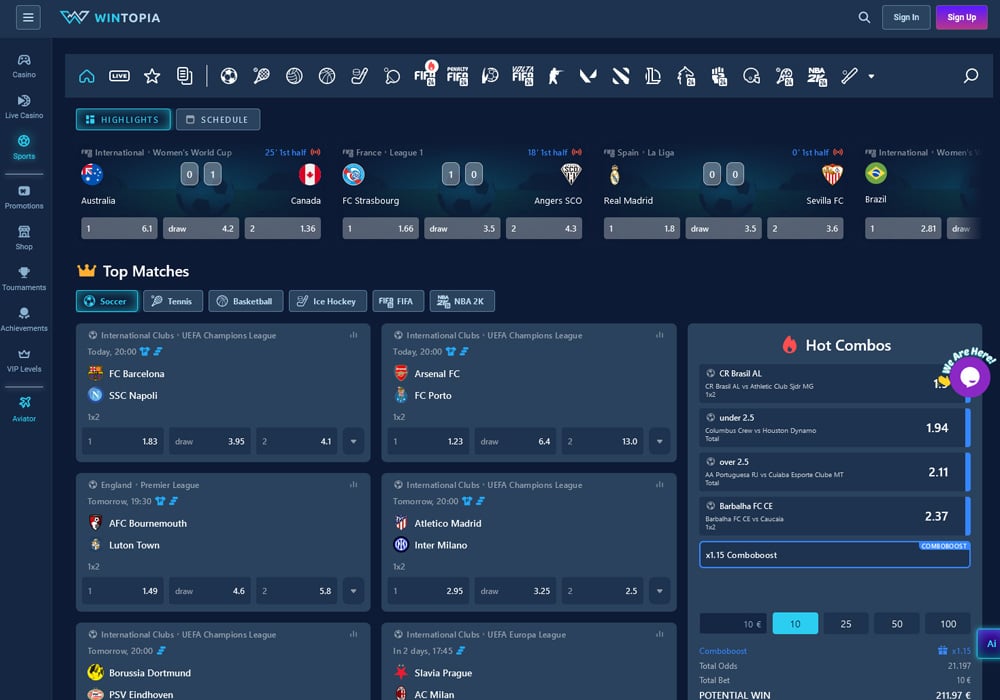Image resolution: width=1000 pixels, height=700 pixels.
Task: Select the ice hockey sport icon
Action: click(x=359, y=77)
